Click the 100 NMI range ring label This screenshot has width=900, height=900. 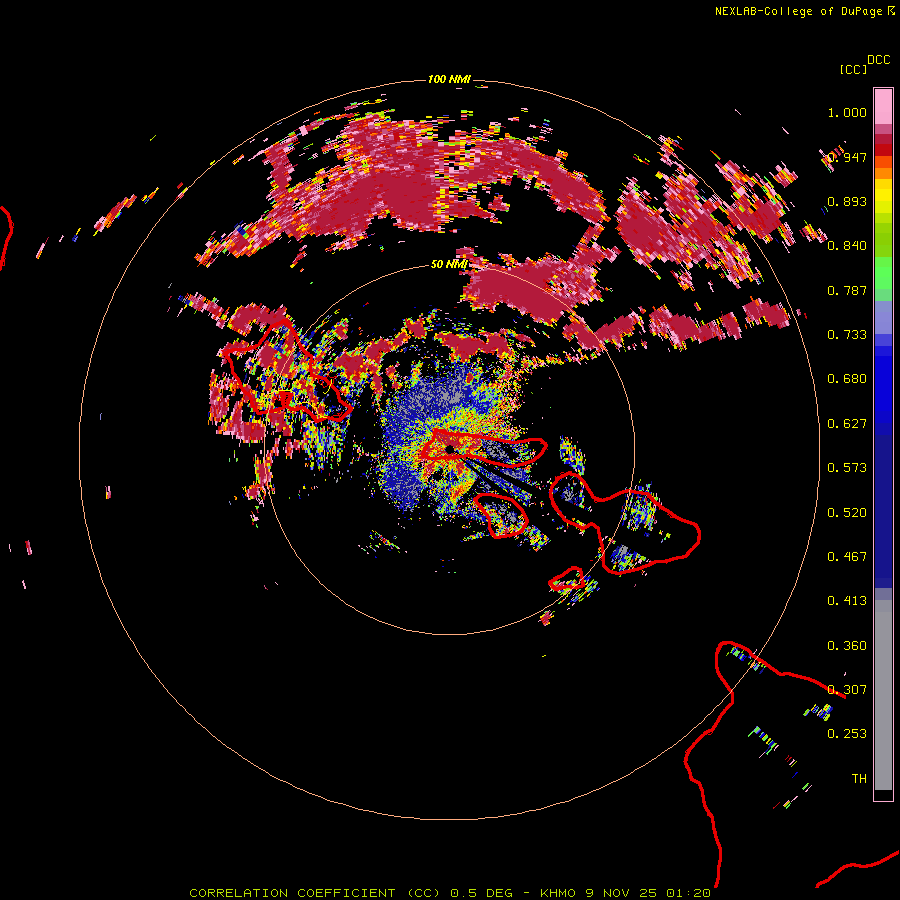449,79
